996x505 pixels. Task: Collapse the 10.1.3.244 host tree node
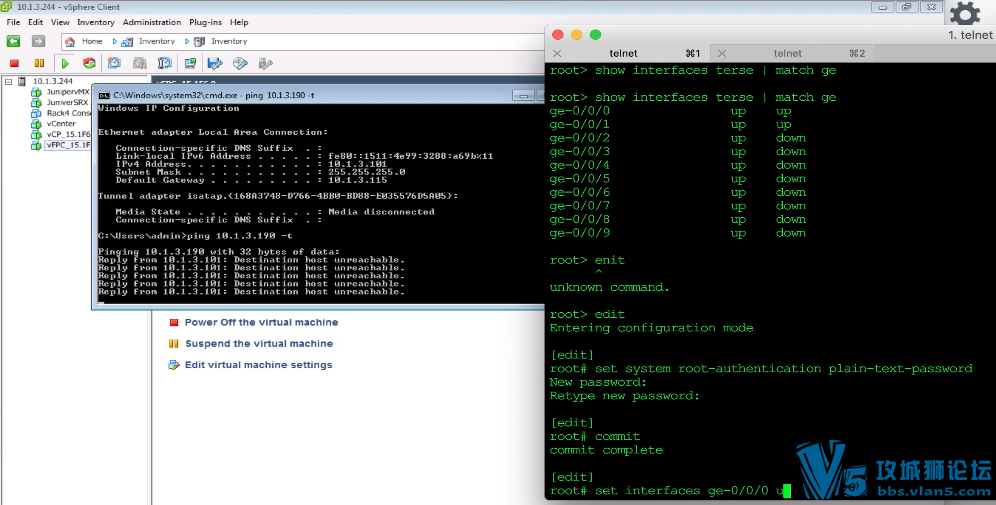point(8,81)
